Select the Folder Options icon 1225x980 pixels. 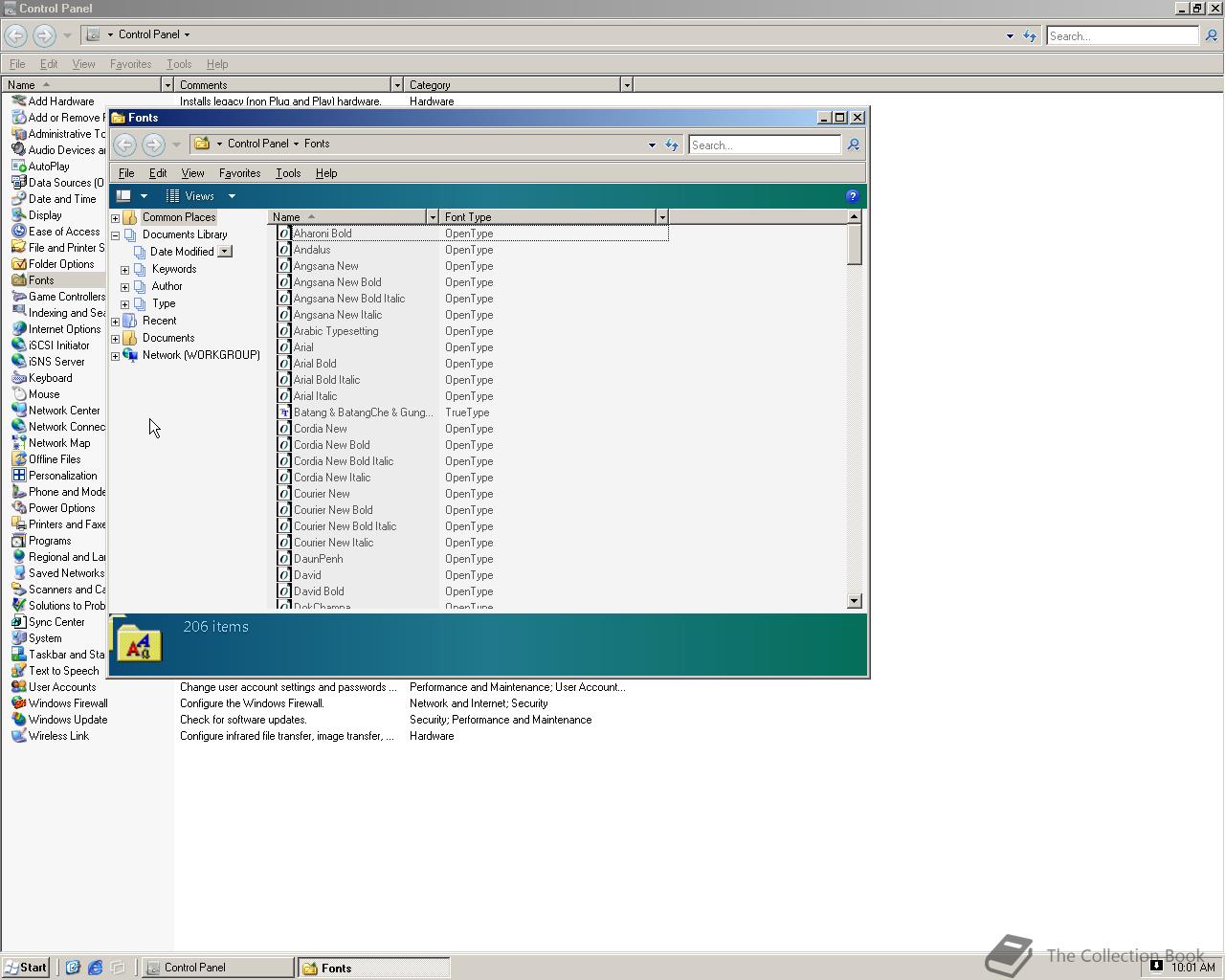coord(19,264)
